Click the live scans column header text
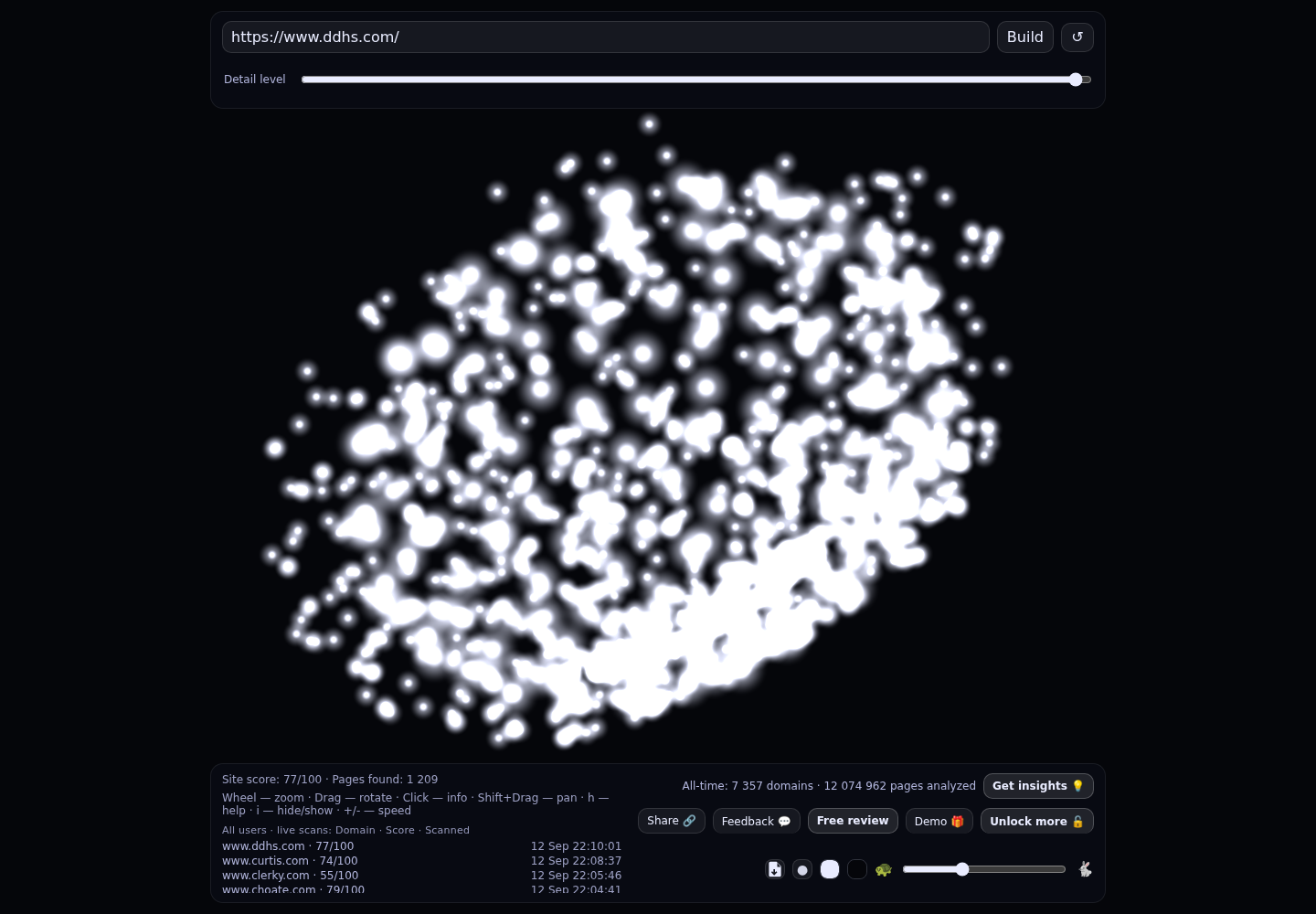This screenshot has height=914, width=1316. (x=345, y=830)
